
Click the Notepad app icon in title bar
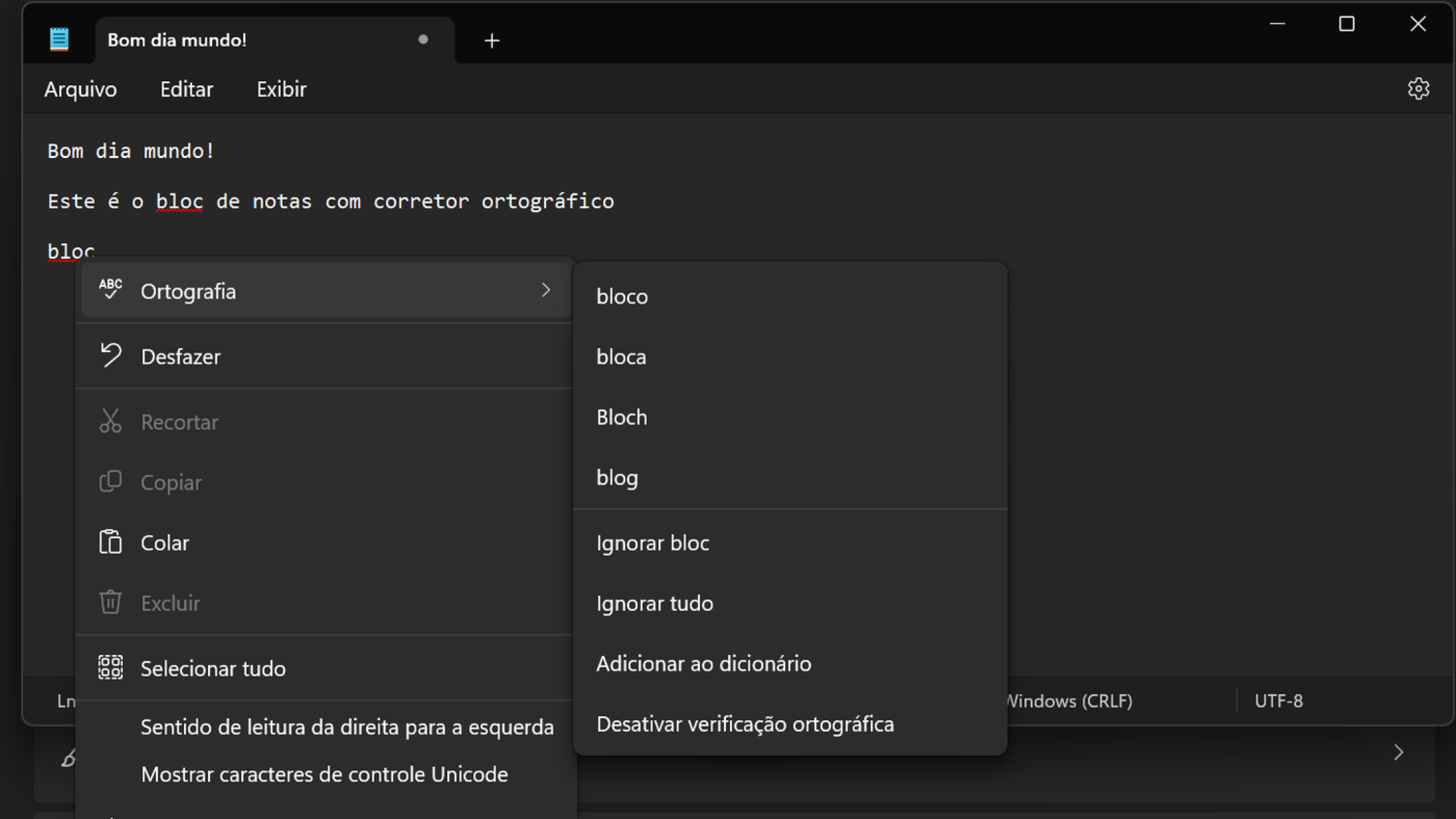point(59,40)
